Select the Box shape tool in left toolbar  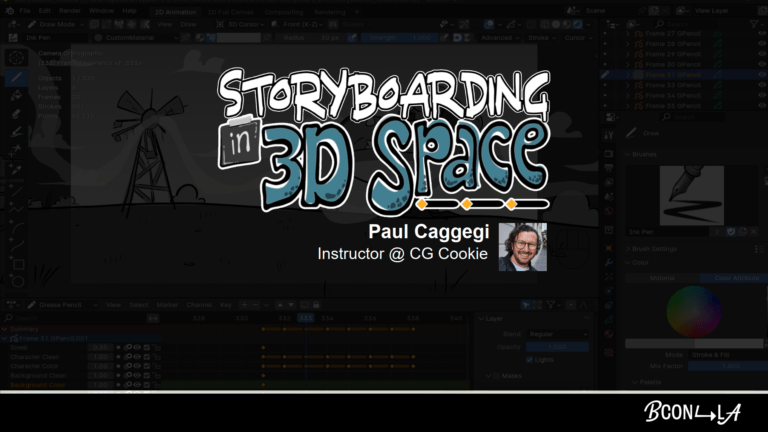(x=18, y=265)
